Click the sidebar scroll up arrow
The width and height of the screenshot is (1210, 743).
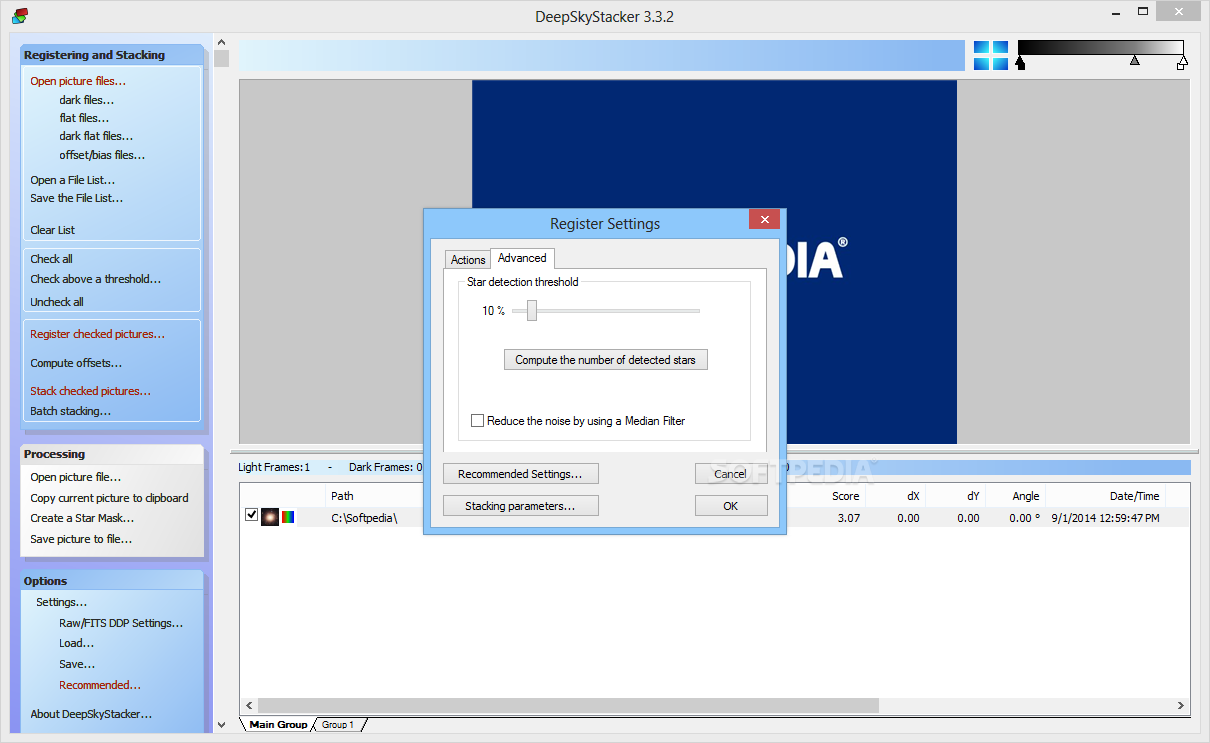tap(221, 43)
